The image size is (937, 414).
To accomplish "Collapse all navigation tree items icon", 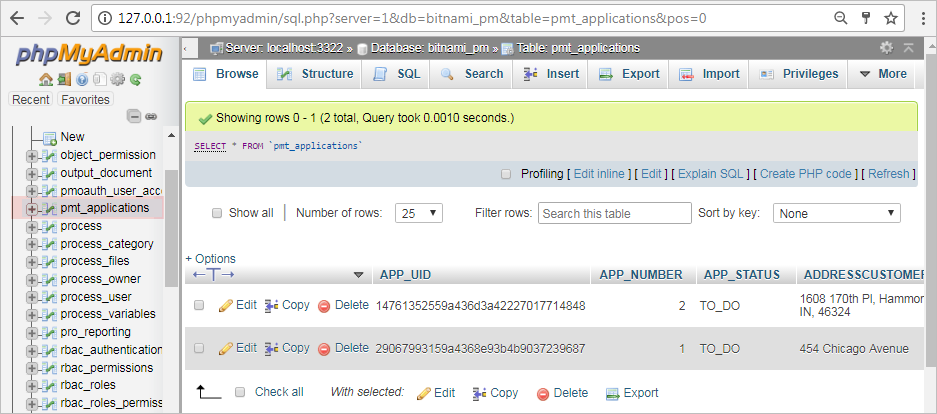I will pyautogui.click(x=134, y=117).
